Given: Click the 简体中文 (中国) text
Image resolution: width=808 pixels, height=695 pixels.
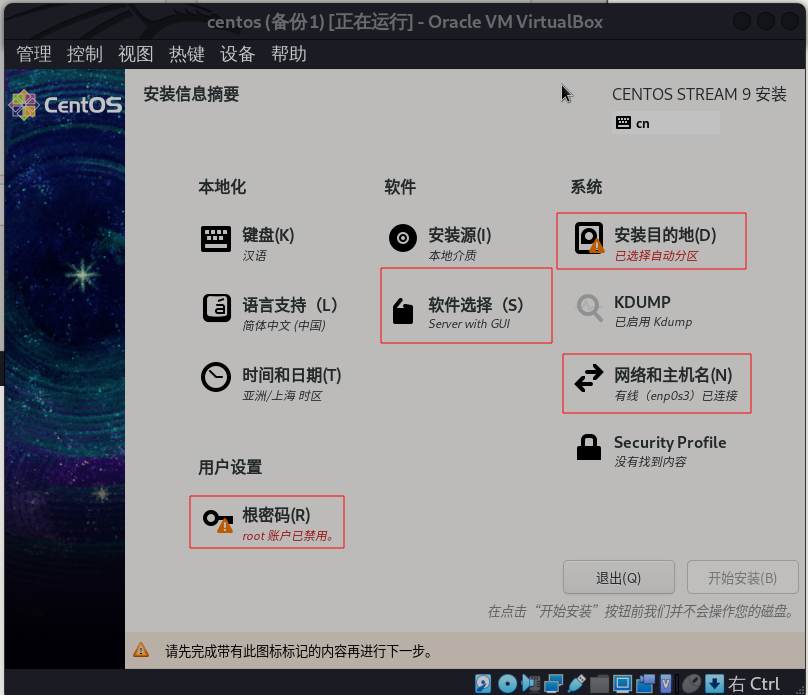Looking at the screenshot, I should tap(284, 326).
